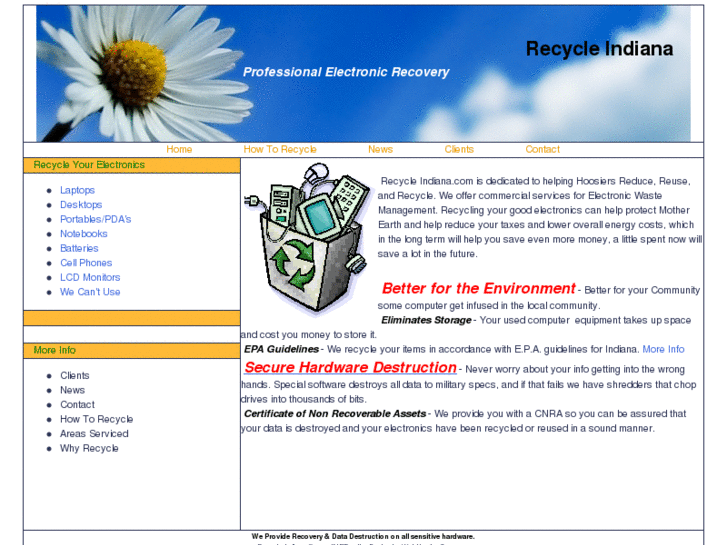Open How To Recycle in top navigation
727x545 pixels.
(x=280, y=149)
